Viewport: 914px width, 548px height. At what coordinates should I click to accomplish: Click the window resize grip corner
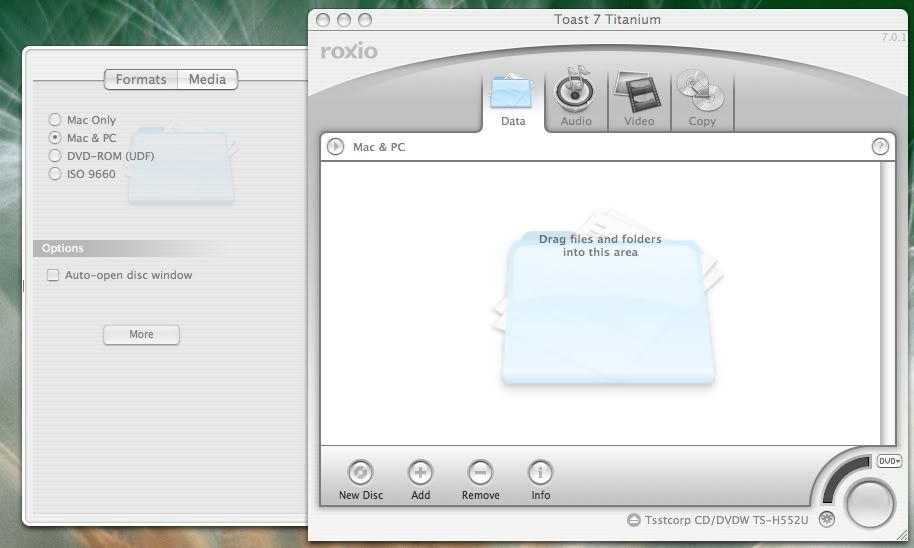902,535
